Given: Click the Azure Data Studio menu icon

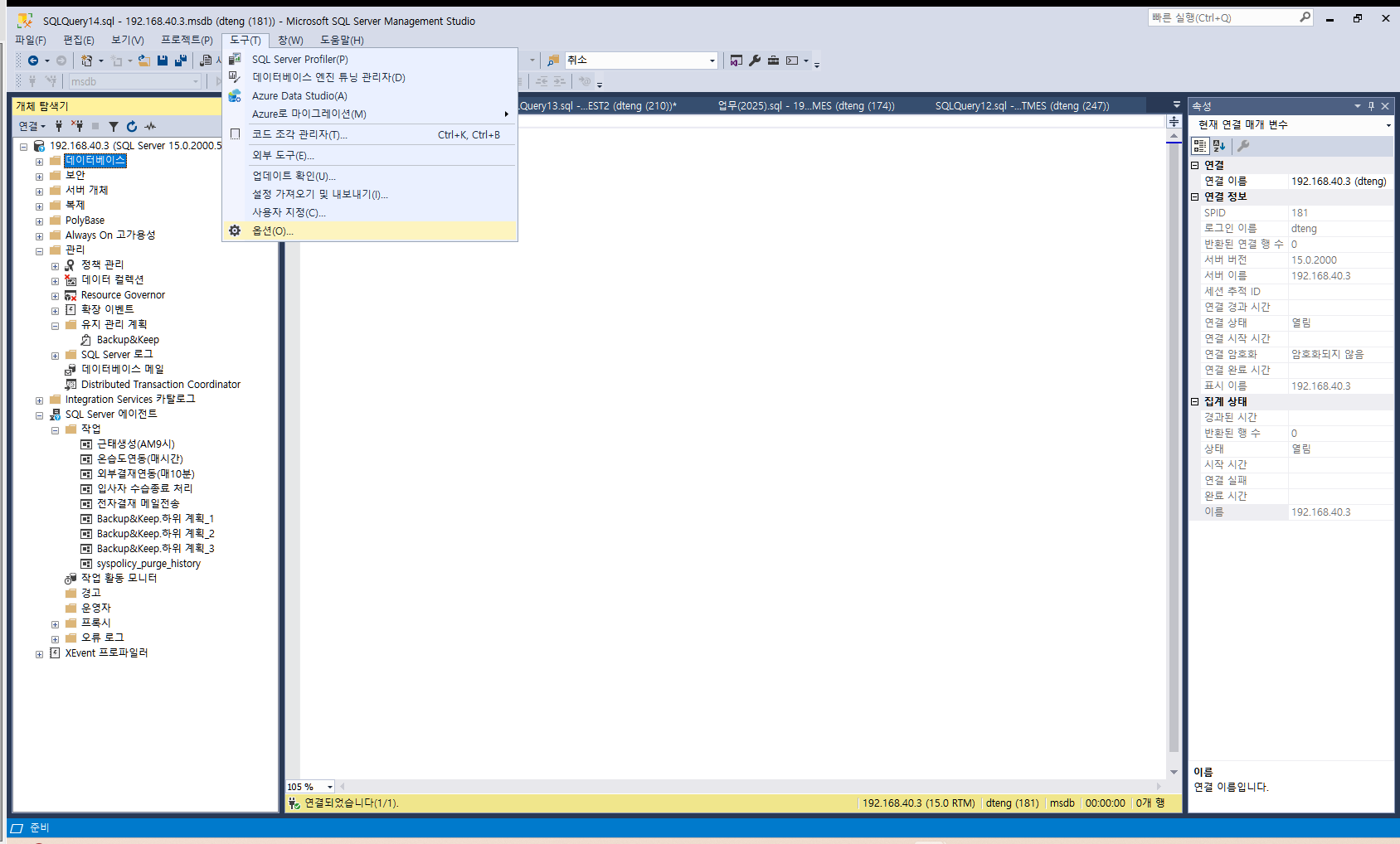Looking at the screenshot, I should [235, 95].
